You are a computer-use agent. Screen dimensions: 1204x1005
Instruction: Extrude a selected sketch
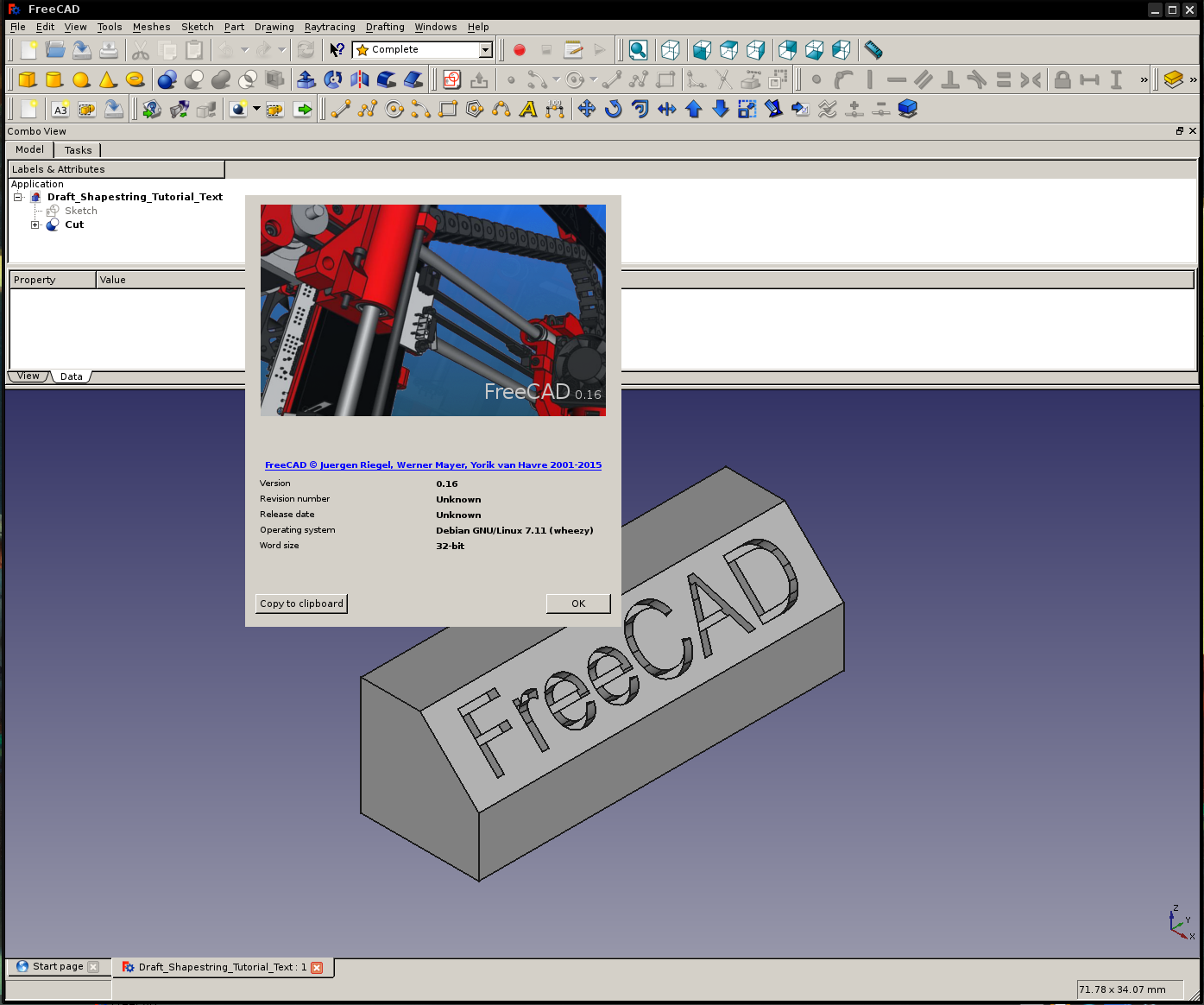(306, 80)
